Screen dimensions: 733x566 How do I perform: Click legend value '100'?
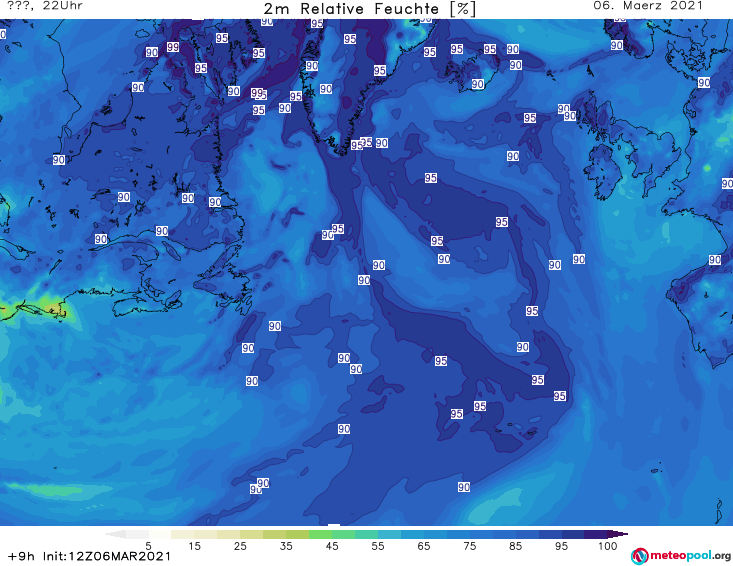point(608,546)
